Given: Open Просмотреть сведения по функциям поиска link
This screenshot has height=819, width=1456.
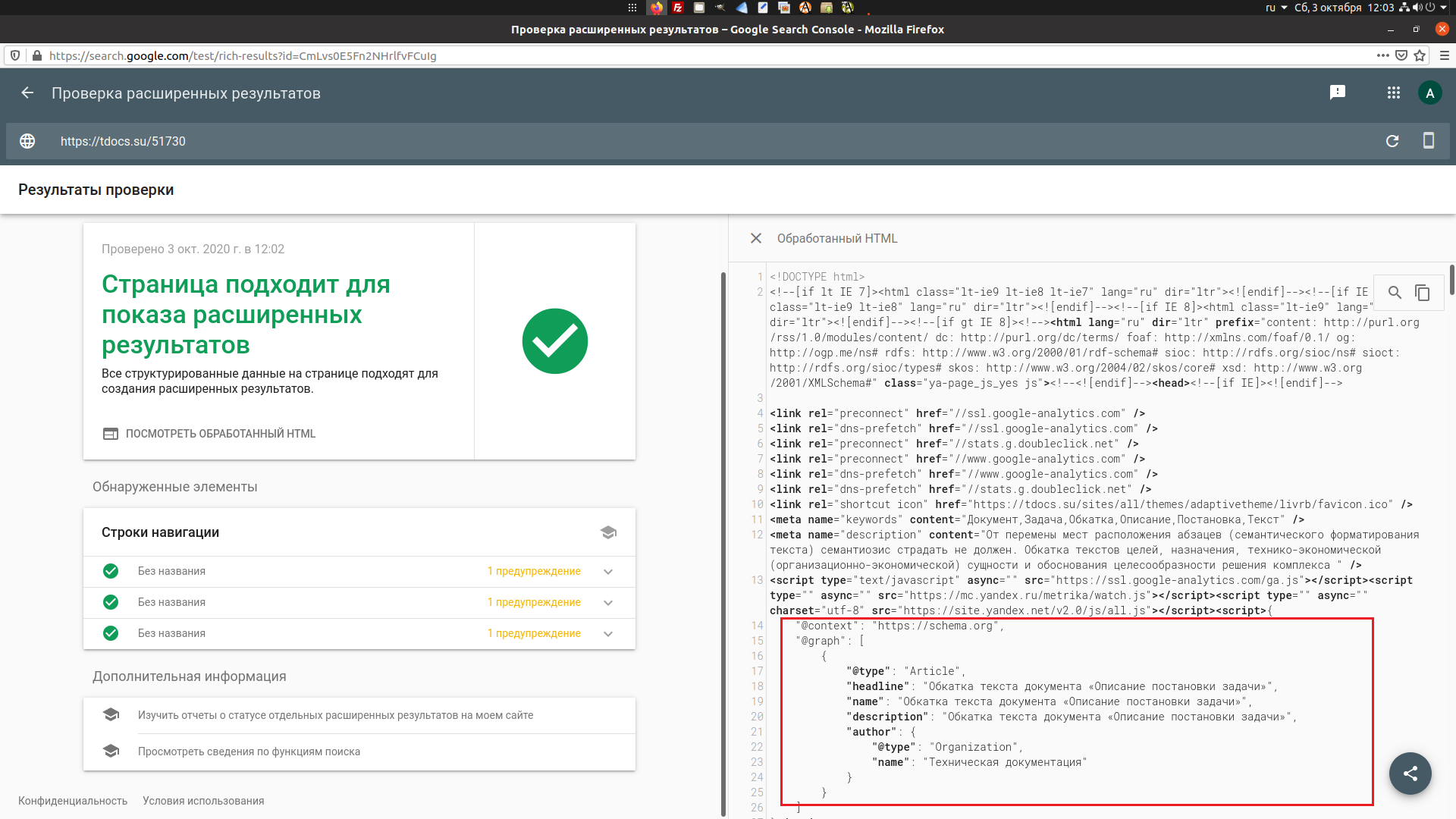Looking at the screenshot, I should (x=249, y=752).
